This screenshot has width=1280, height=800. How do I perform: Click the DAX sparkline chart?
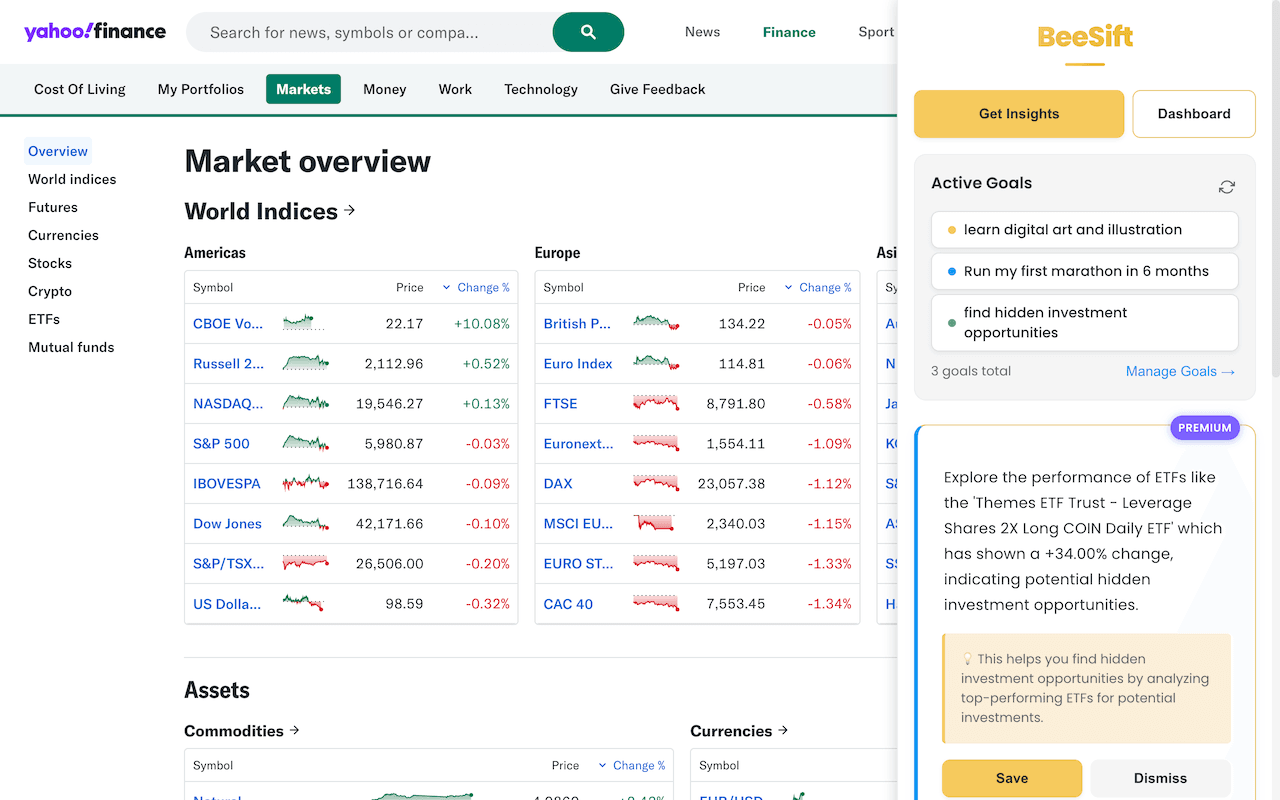[x=655, y=483]
